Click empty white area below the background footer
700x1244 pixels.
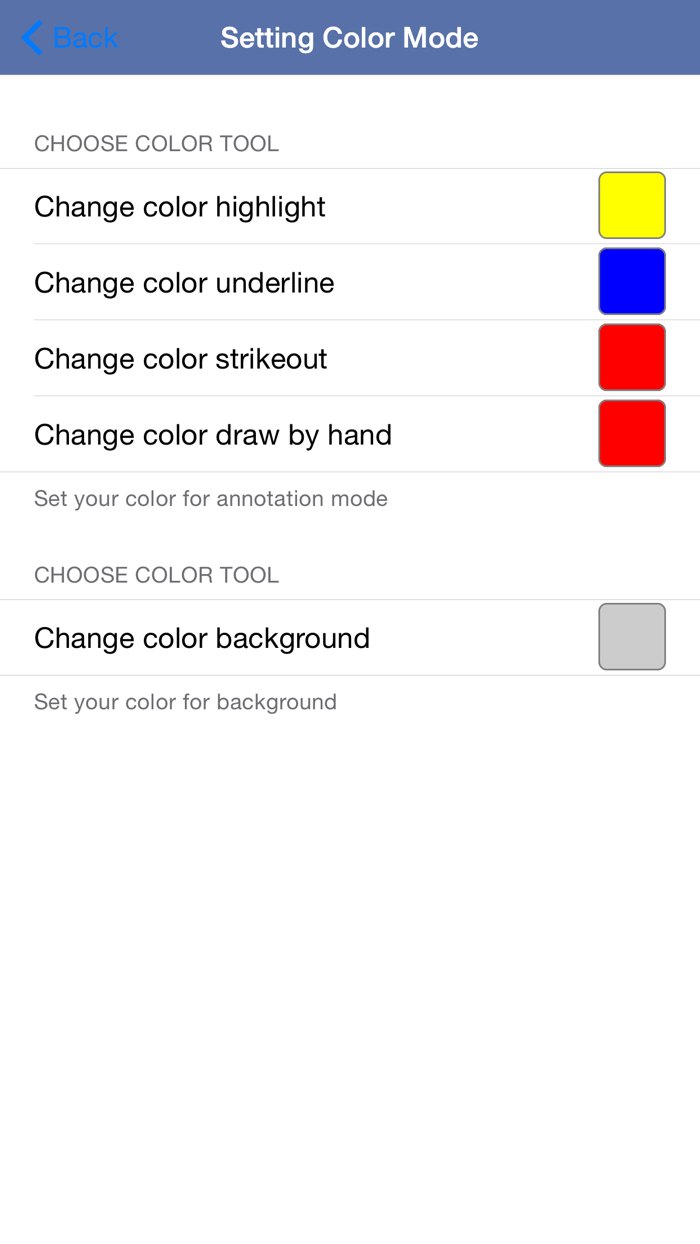click(x=350, y=950)
